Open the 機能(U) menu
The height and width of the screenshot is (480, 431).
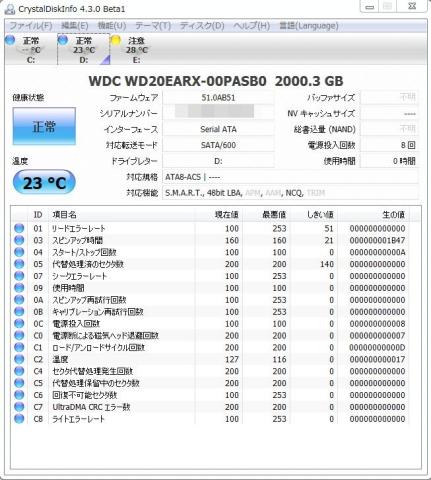tap(112, 26)
